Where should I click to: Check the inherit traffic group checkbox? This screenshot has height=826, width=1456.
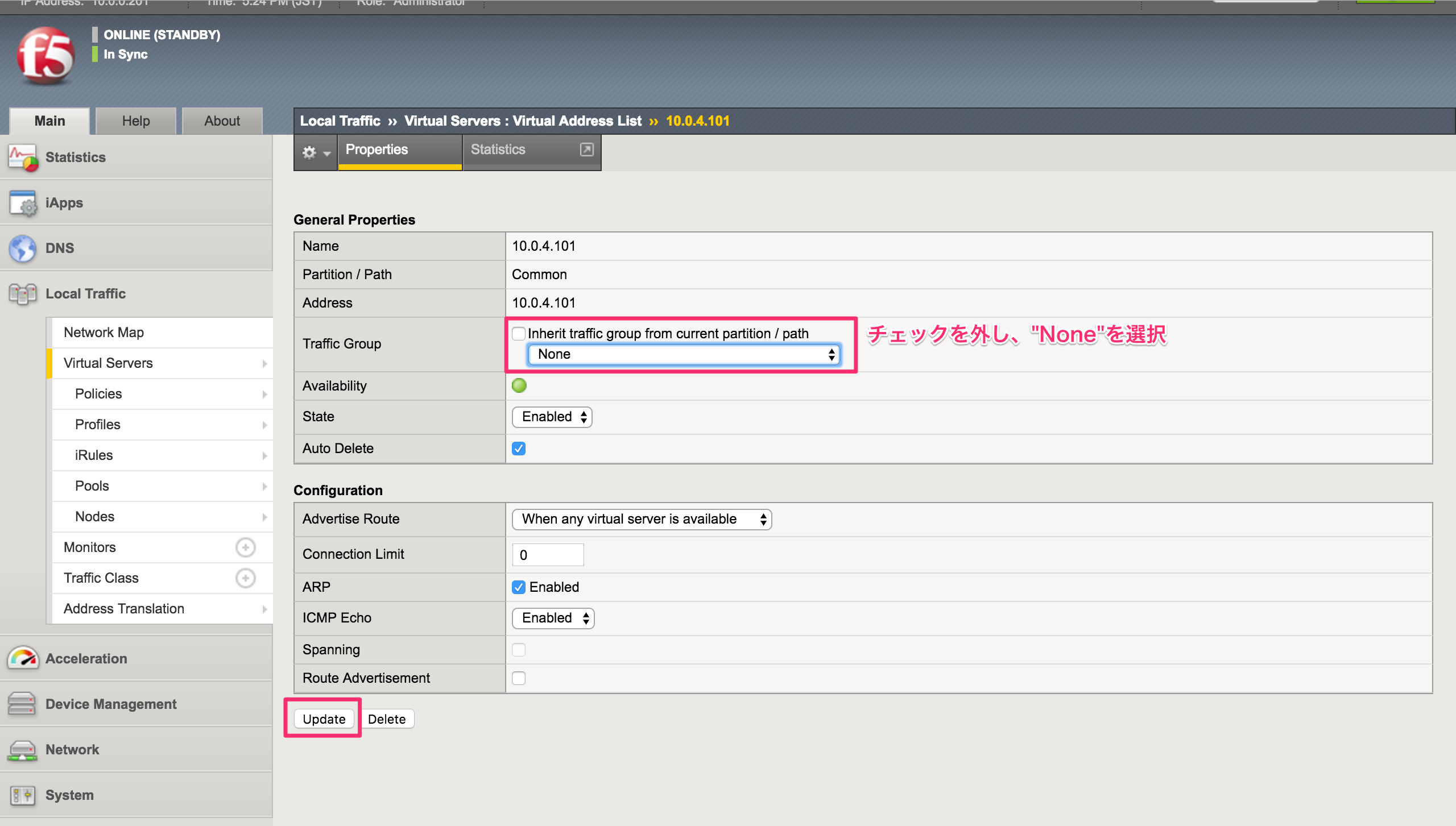coord(518,334)
